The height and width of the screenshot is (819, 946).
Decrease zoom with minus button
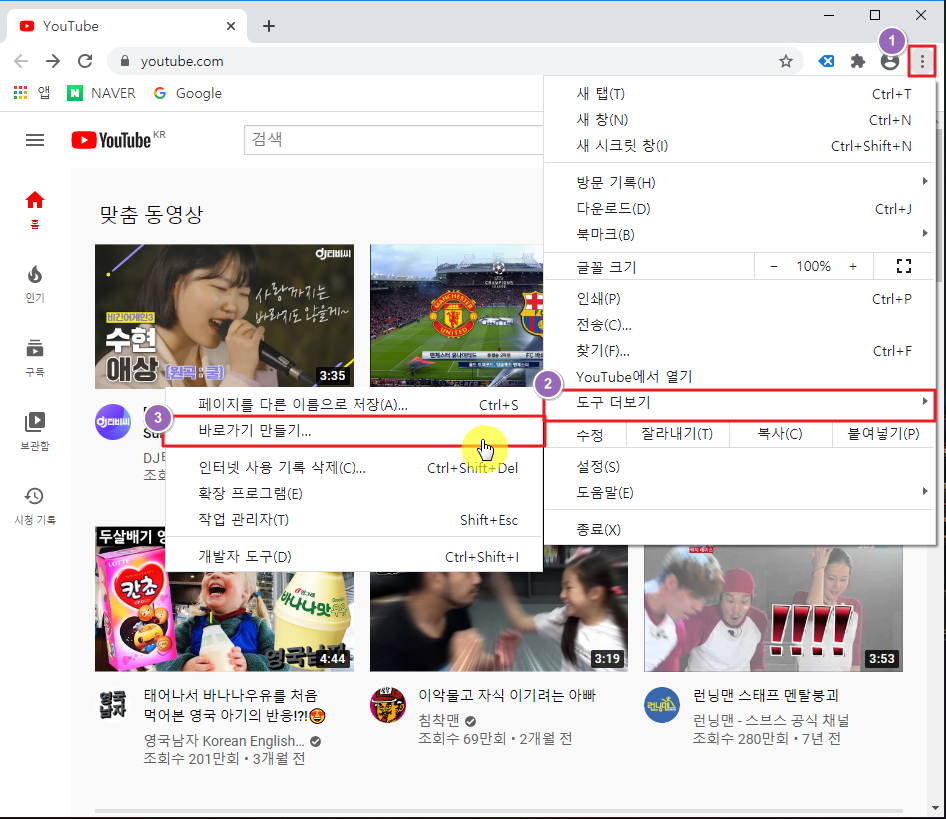click(x=773, y=266)
